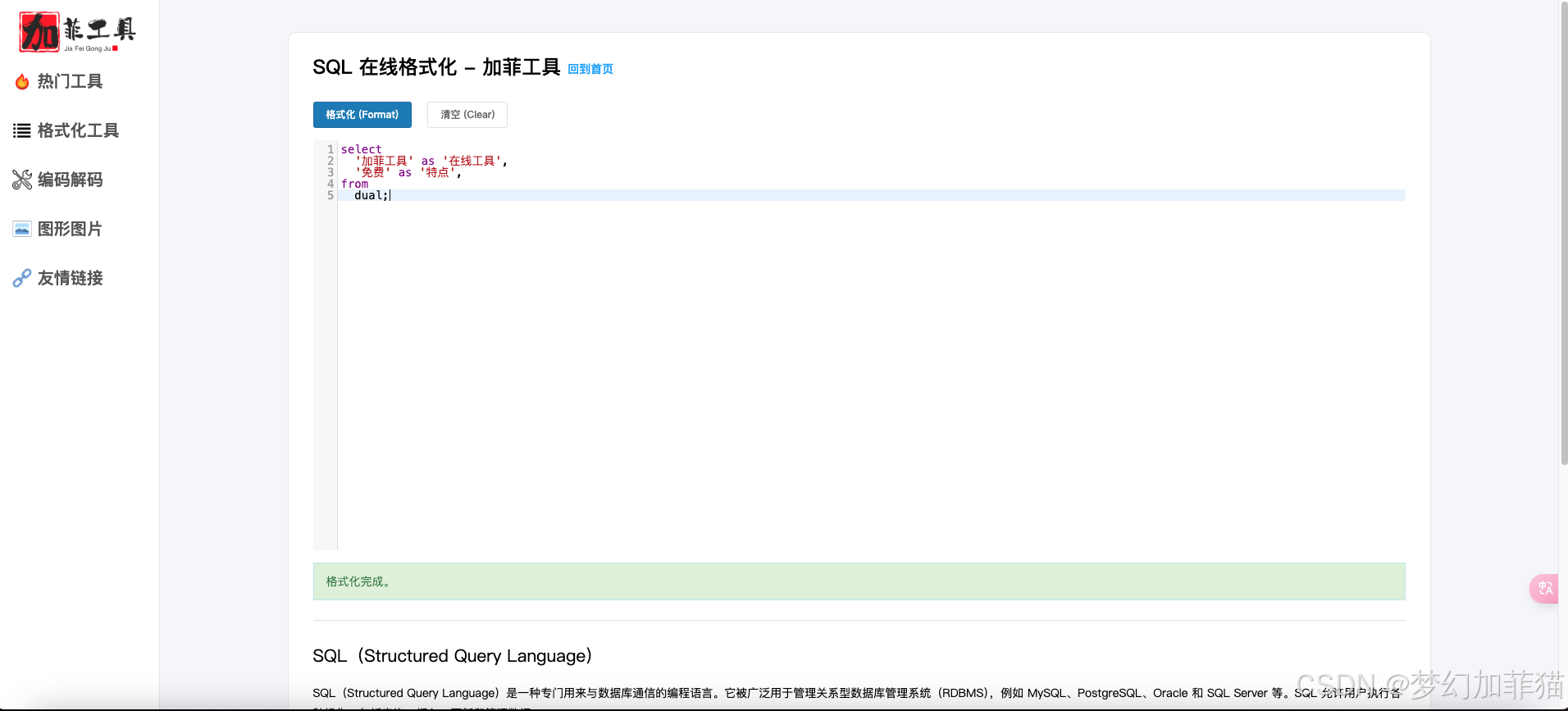Screen dimensions: 1568x711
Task: Open the 编码解码 menu item
Action: click(70, 180)
